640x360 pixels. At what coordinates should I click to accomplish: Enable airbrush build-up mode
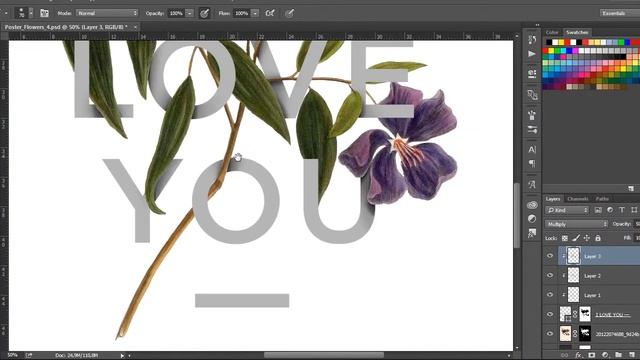270,13
